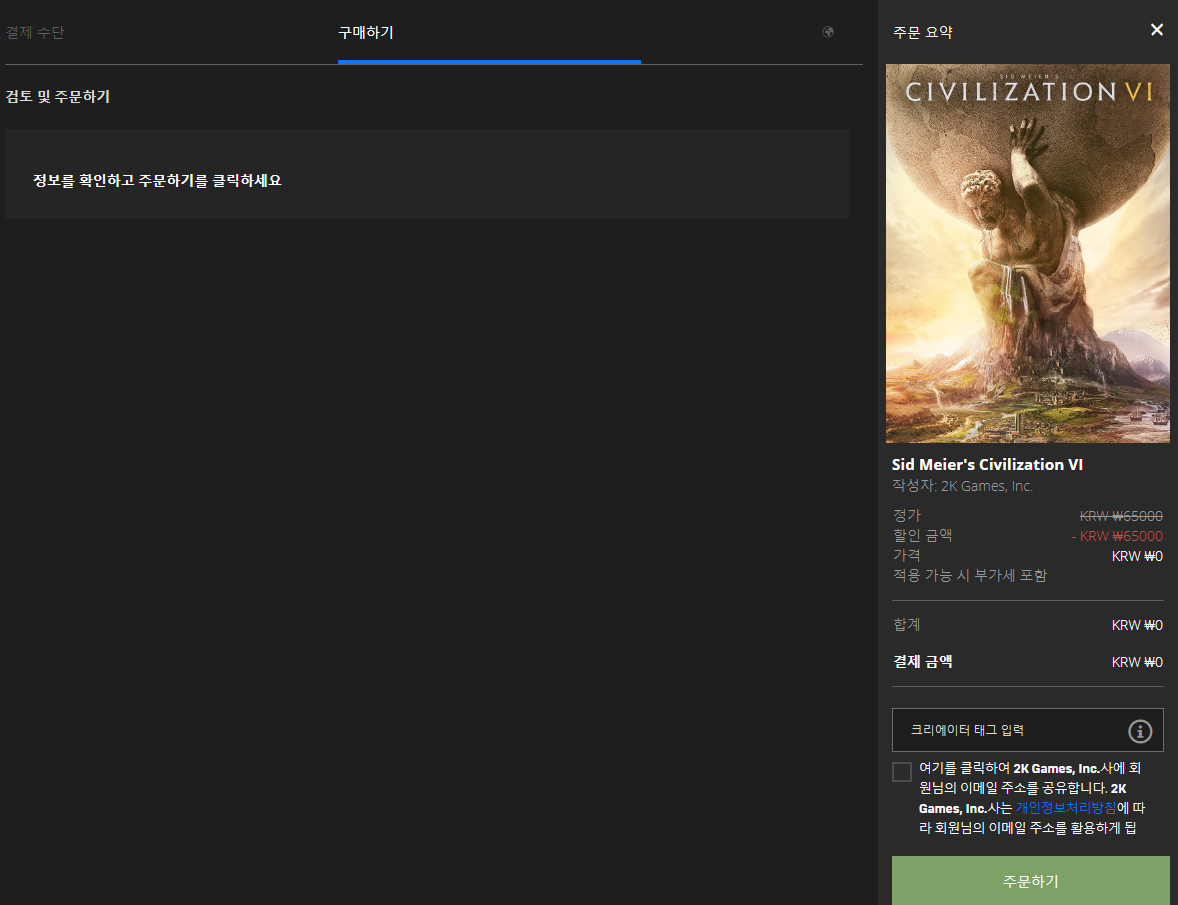Click the Civilization VI cover art
1178x905 pixels.
[1027, 253]
